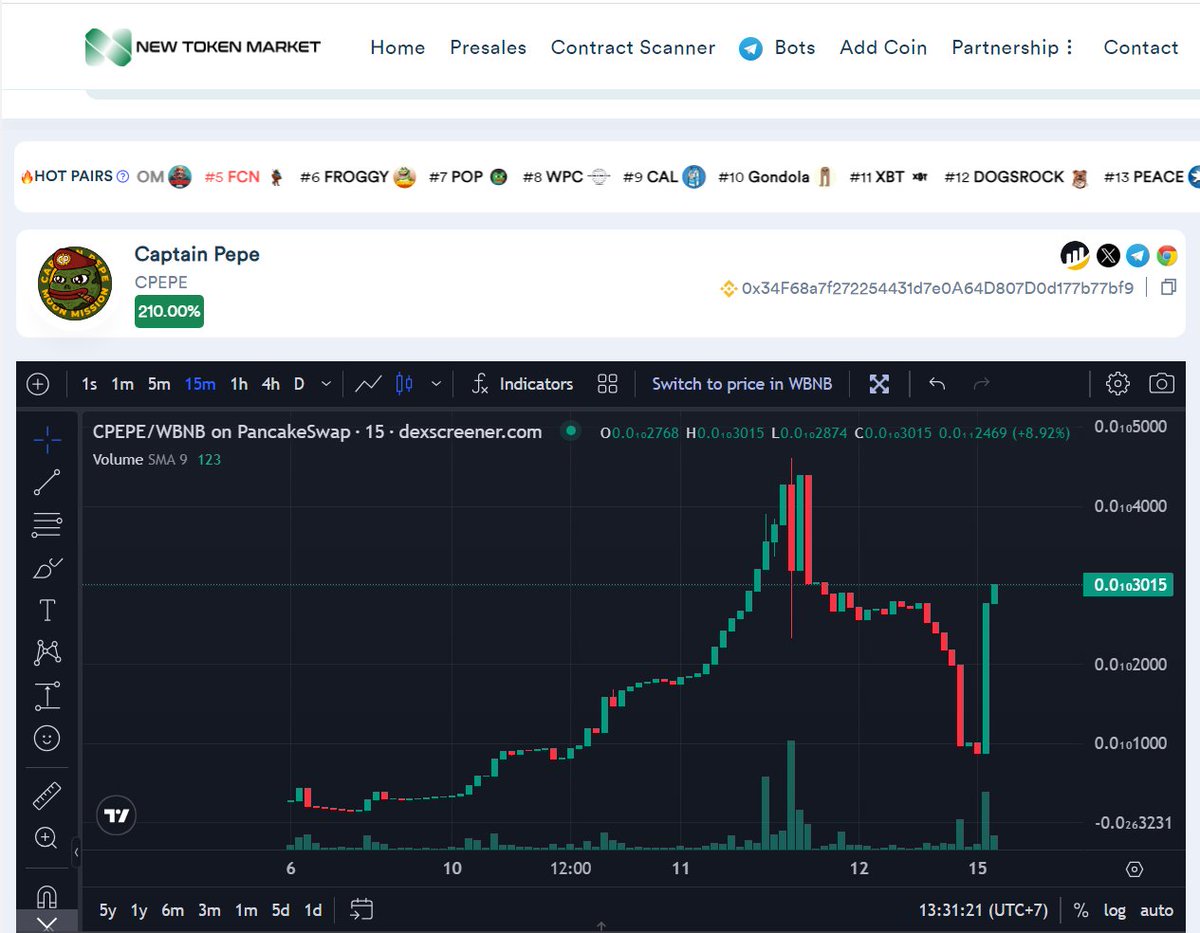Viewport: 1200px width, 933px height.
Task: Open the Indicators panel
Action: [523, 384]
